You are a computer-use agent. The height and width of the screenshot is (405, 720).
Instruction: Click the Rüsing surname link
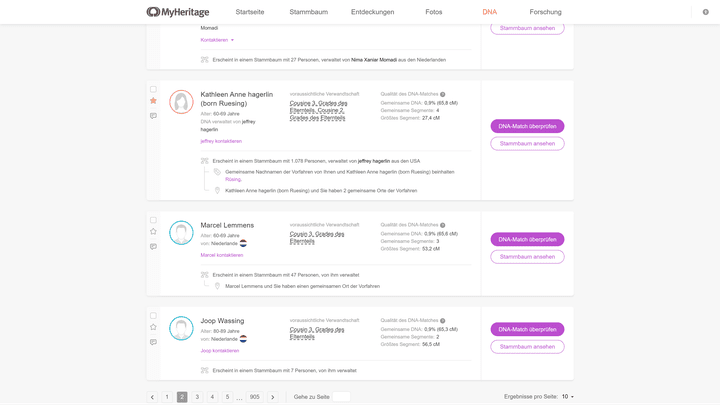(x=233, y=179)
